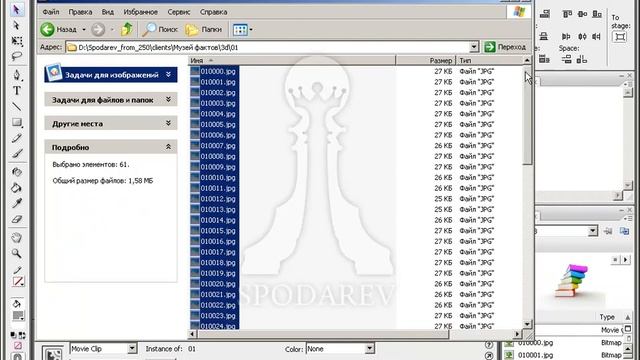Click the Black and White colors icon
Viewport: 640px width, 360px height.
click(x=13, y=335)
